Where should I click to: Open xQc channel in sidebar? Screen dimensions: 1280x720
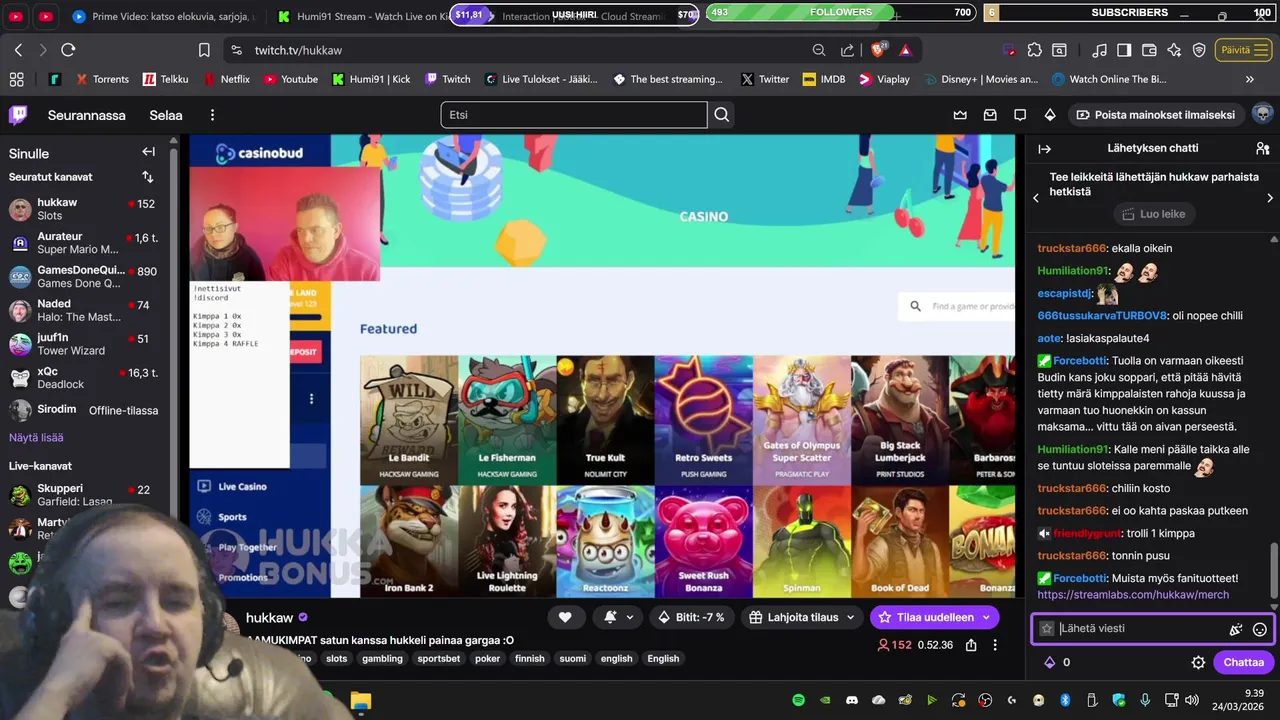(x=84, y=378)
